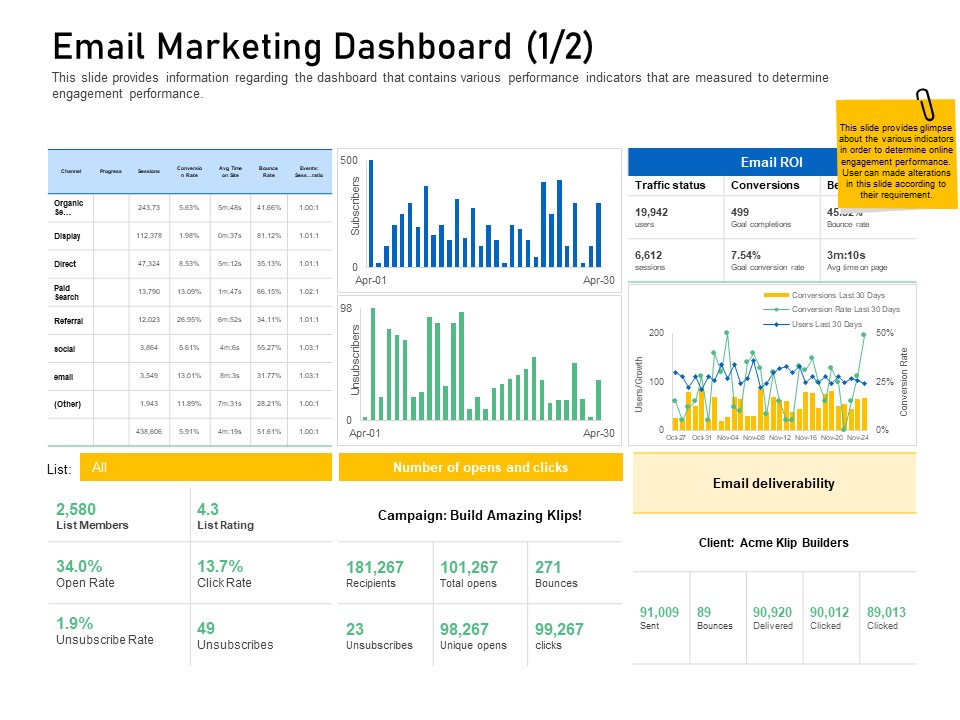Click the 89,013 Clicked metric

point(886,618)
